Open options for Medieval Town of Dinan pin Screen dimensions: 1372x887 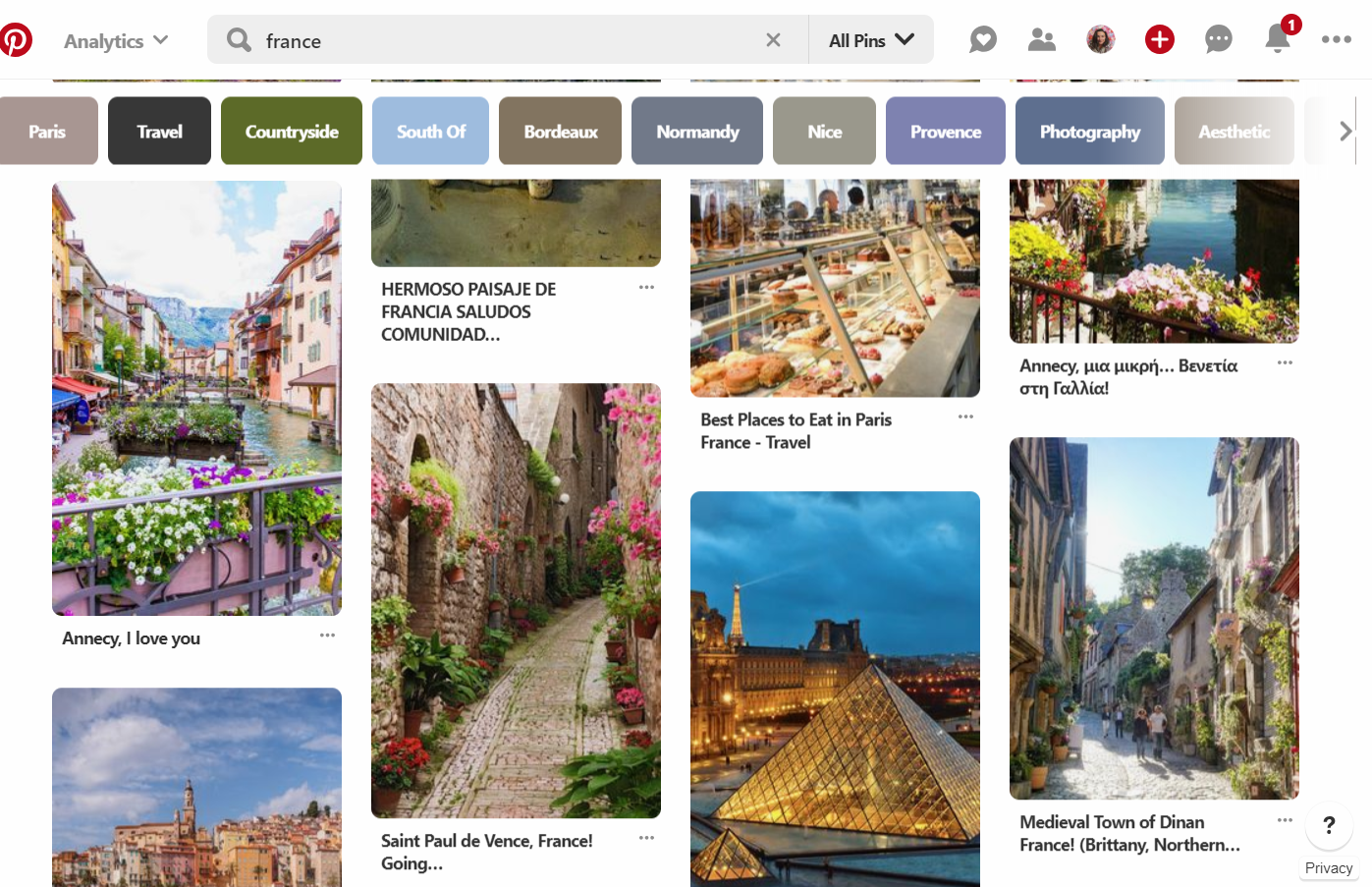tap(1285, 819)
